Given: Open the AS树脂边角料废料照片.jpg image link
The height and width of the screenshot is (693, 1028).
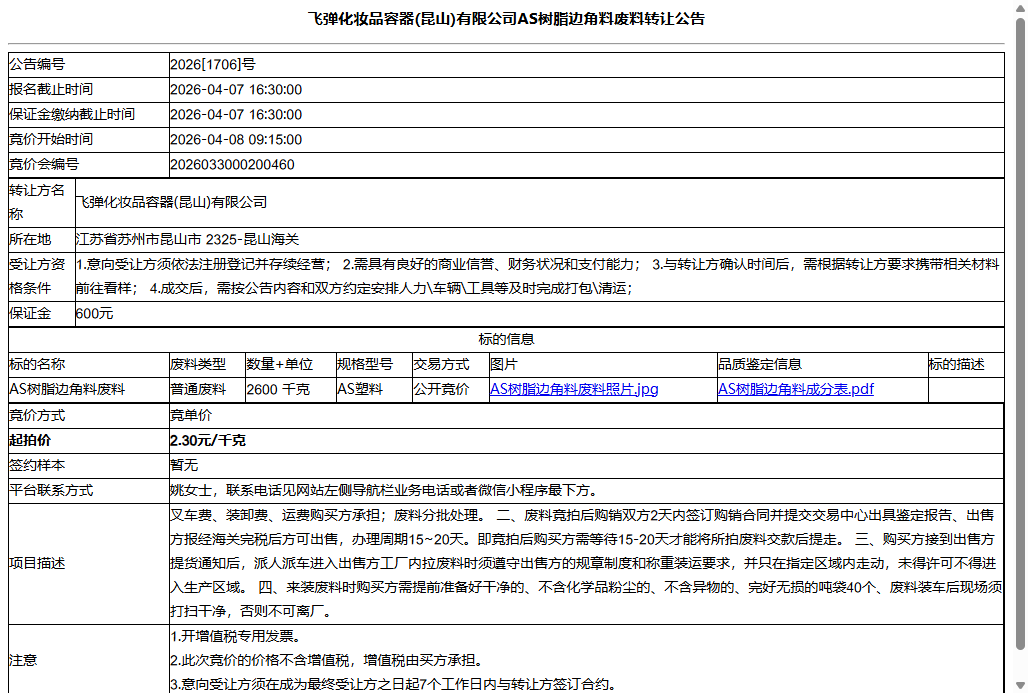Looking at the screenshot, I should pos(574,389).
